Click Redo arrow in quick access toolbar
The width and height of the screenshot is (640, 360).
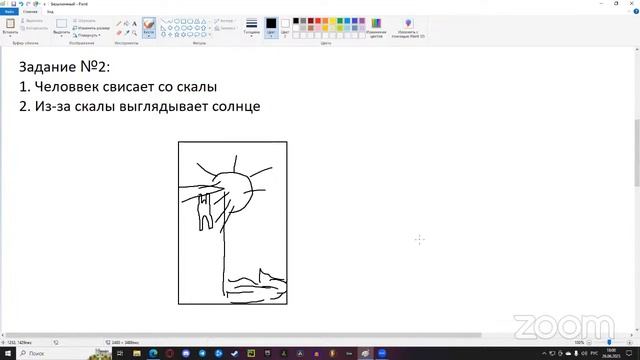tap(28, 4)
